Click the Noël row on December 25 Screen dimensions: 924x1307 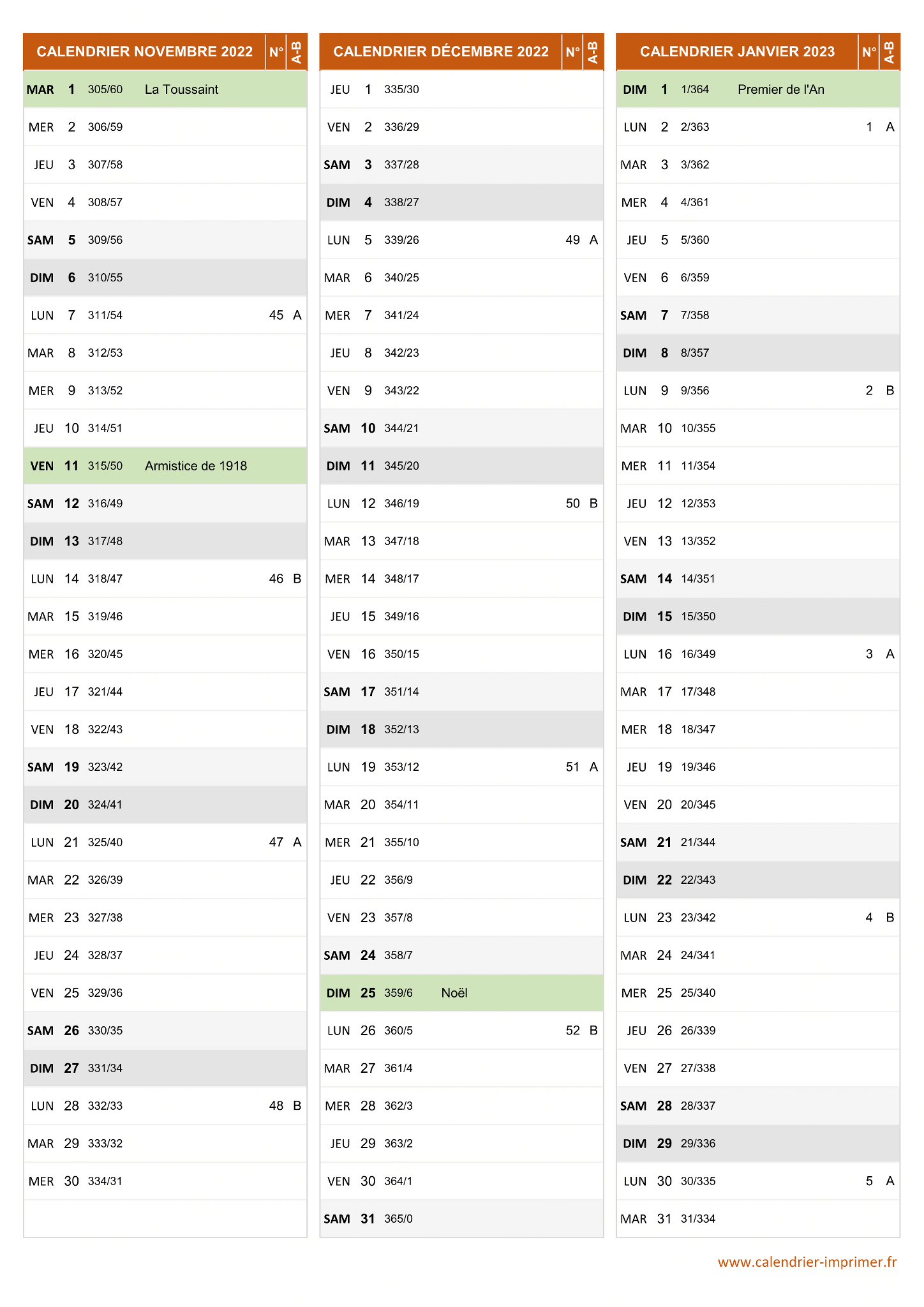[461, 993]
